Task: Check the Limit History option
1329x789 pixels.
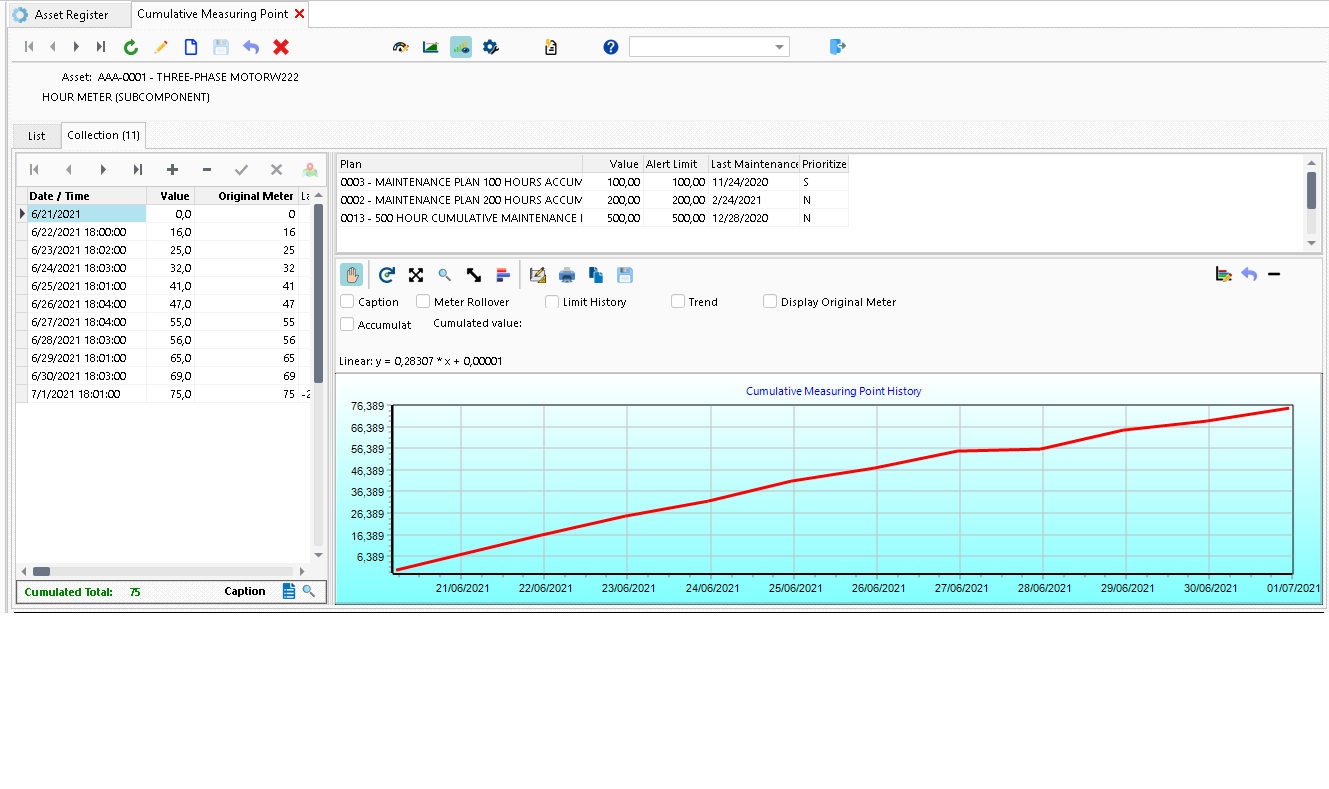Action: coord(551,301)
